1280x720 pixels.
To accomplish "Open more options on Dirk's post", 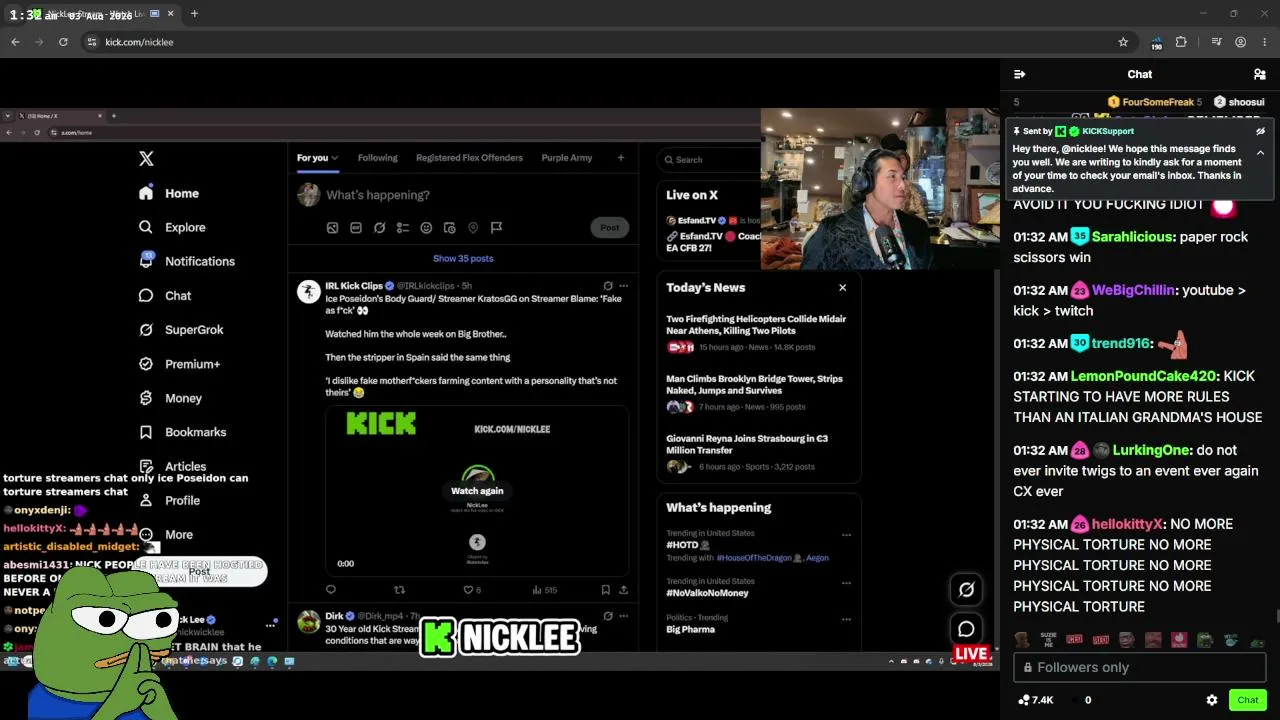I will (x=624, y=616).
